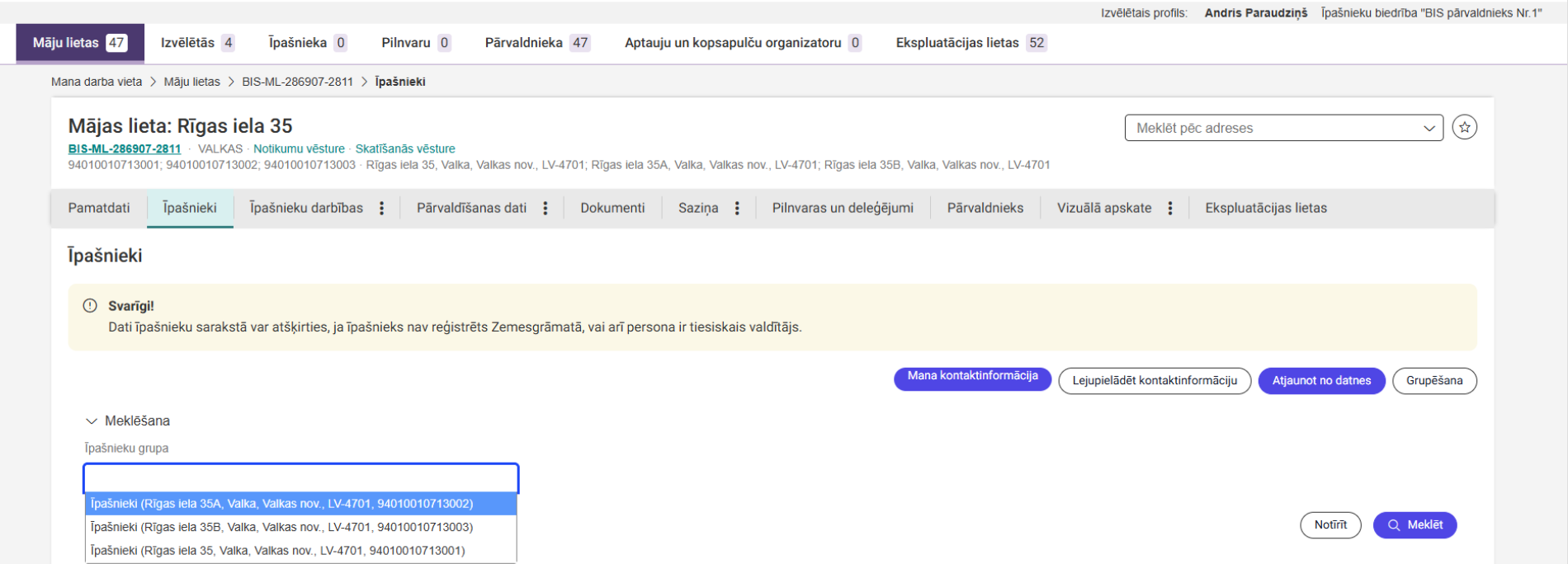This screenshot has height=564, width=1568.
Task: Open Īpašnieku darbības three-dot menu
Action: point(381,209)
